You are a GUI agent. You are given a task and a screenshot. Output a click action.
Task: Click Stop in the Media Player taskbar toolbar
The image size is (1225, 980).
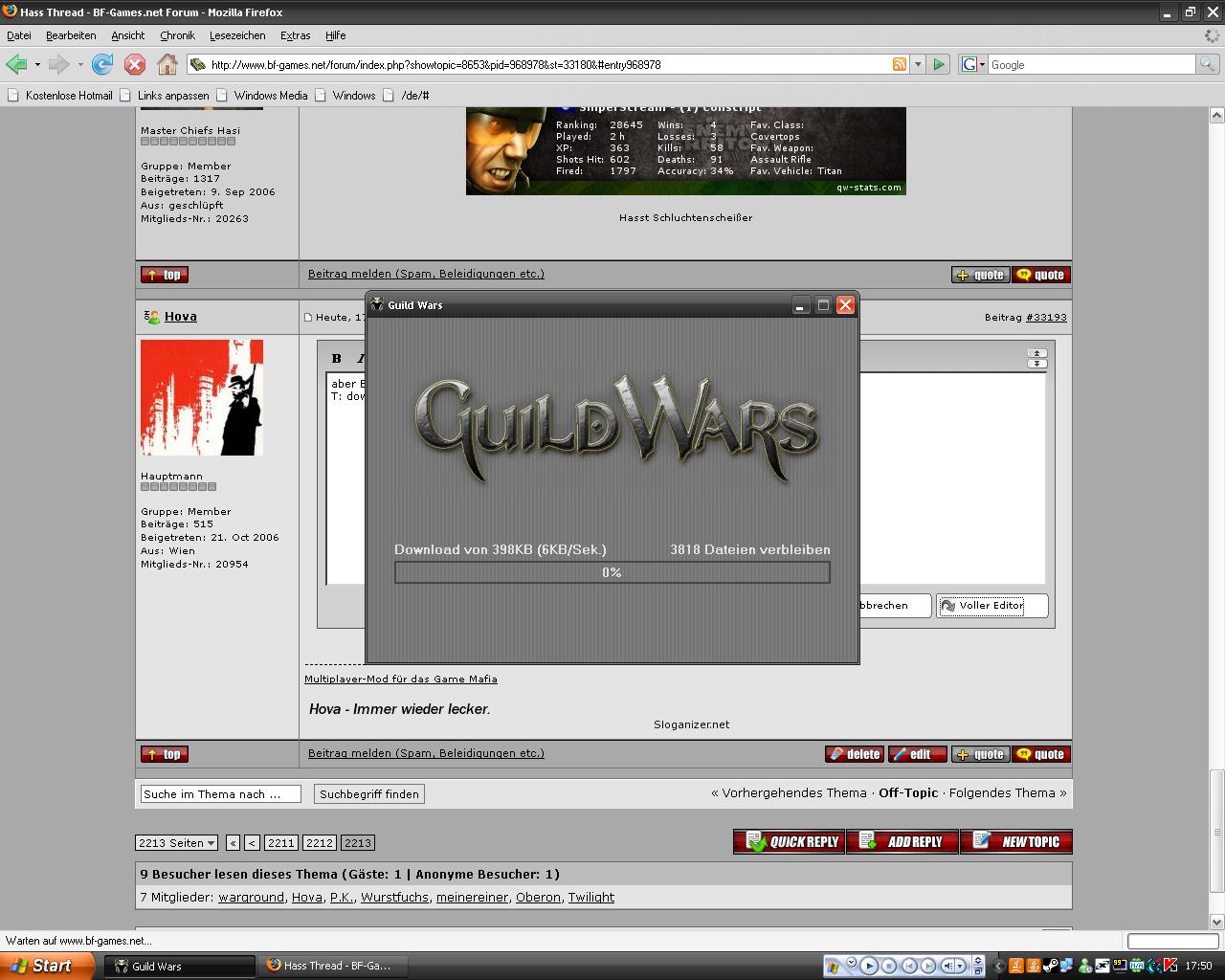pyautogui.click(x=889, y=966)
